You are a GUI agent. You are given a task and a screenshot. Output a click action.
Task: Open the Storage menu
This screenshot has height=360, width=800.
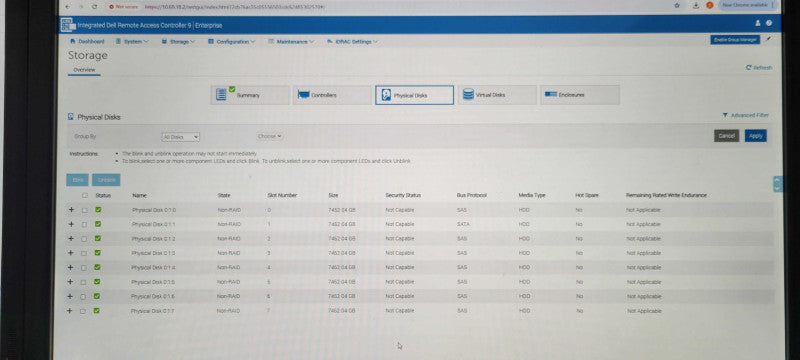[x=179, y=41]
